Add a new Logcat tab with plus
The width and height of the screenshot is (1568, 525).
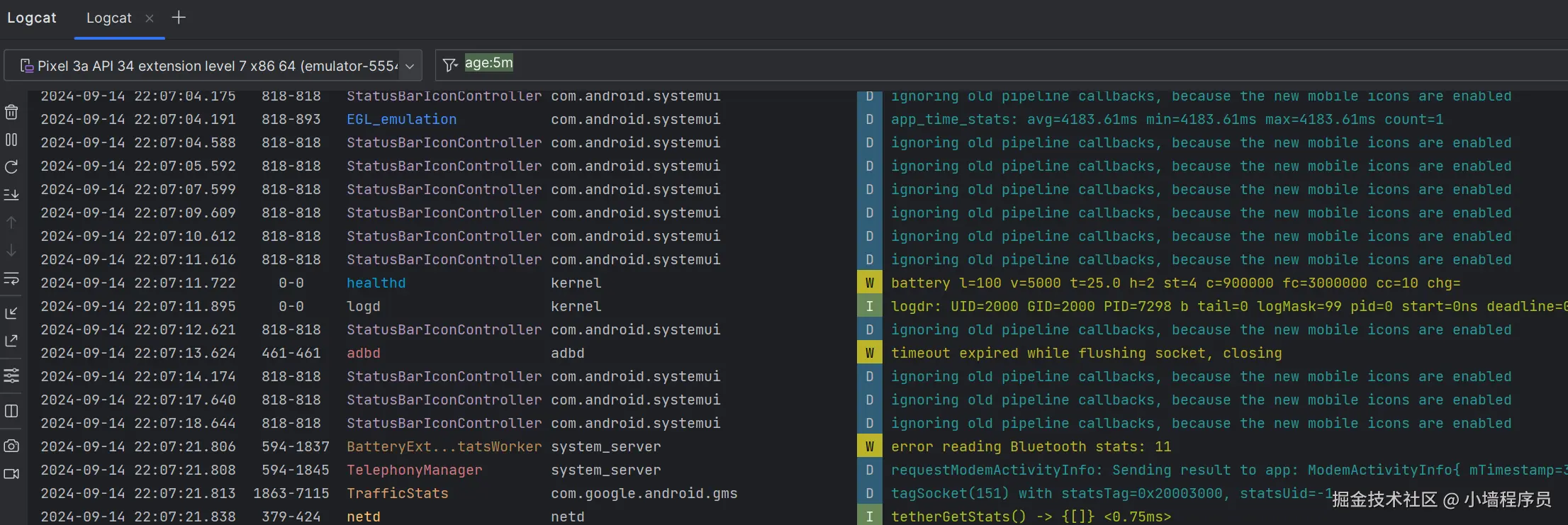pos(179,18)
